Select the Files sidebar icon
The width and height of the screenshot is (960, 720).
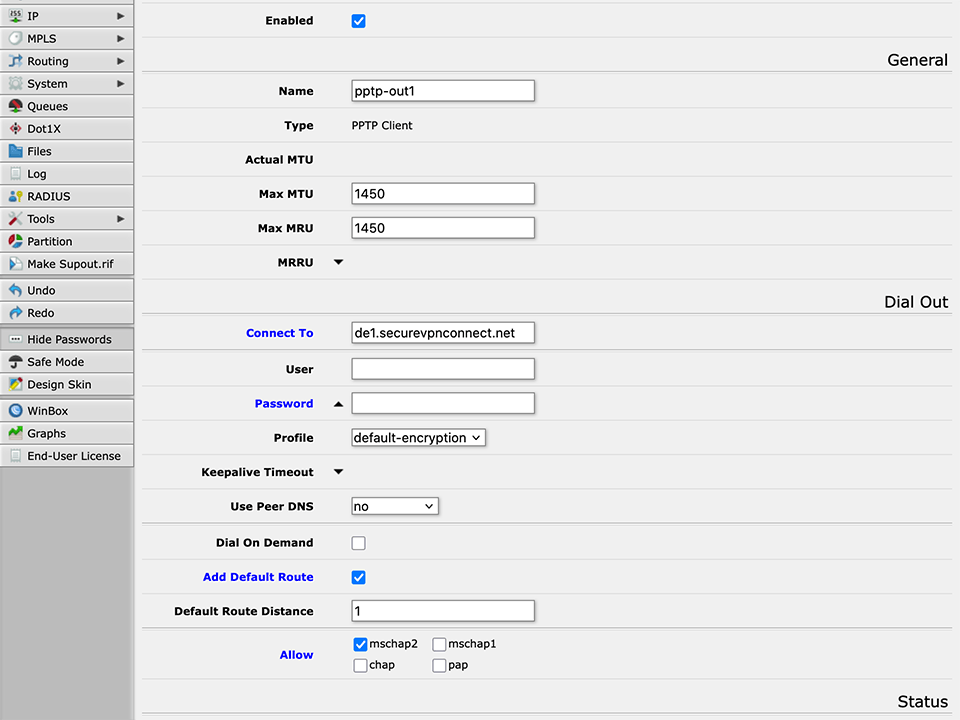pyautogui.click(x=13, y=151)
